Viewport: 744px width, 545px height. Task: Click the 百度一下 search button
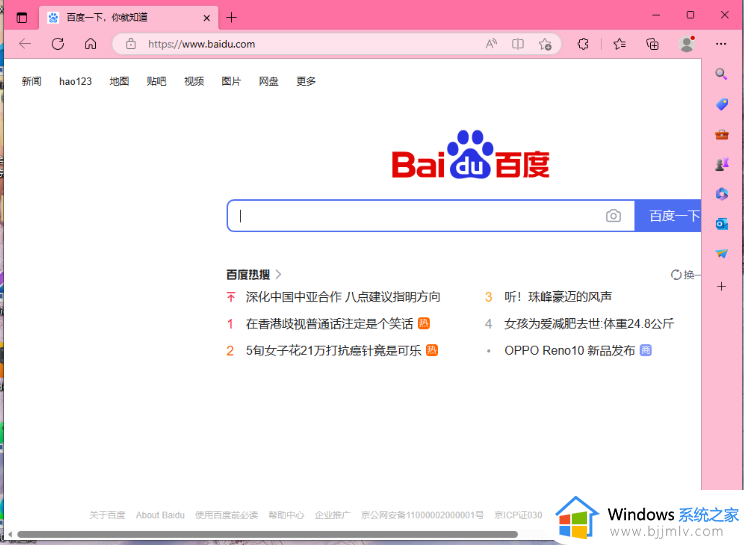pos(668,216)
